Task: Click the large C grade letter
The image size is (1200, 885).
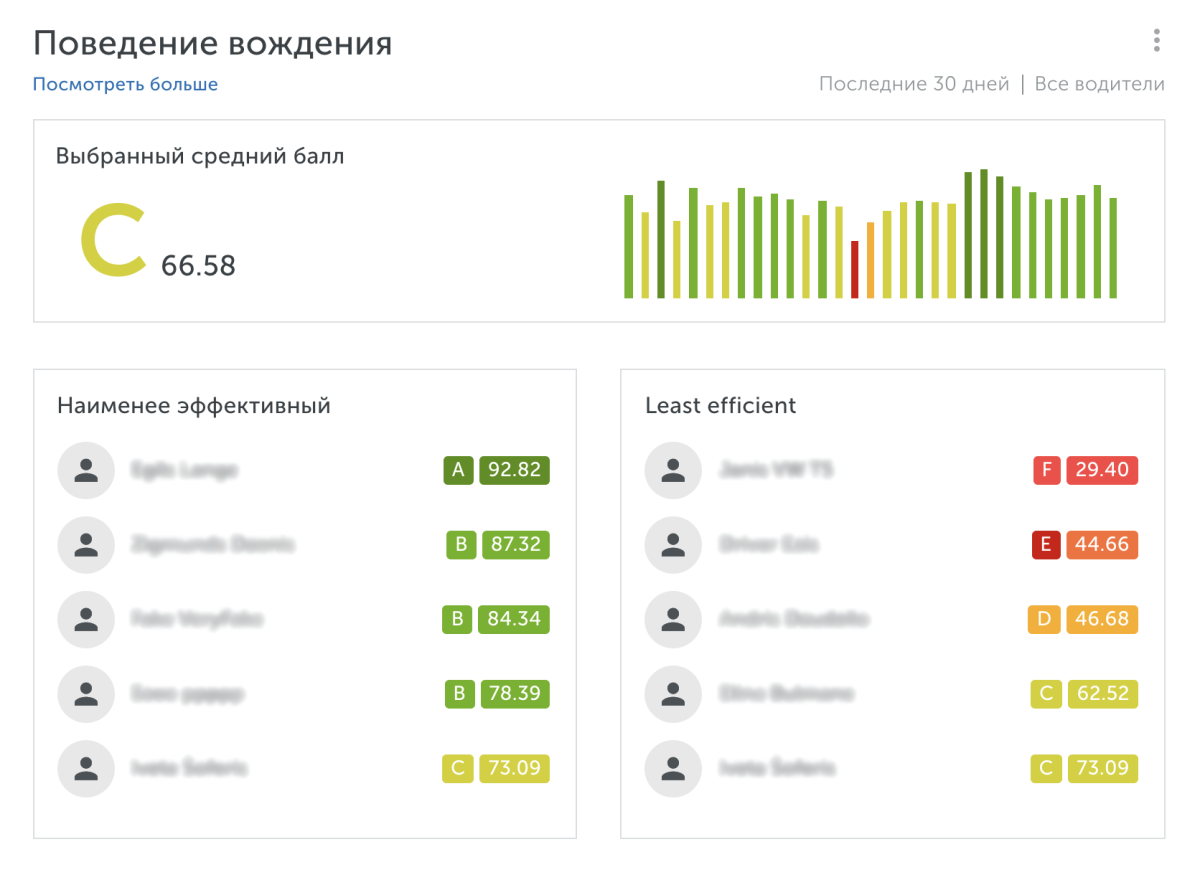Action: pyautogui.click(x=114, y=240)
